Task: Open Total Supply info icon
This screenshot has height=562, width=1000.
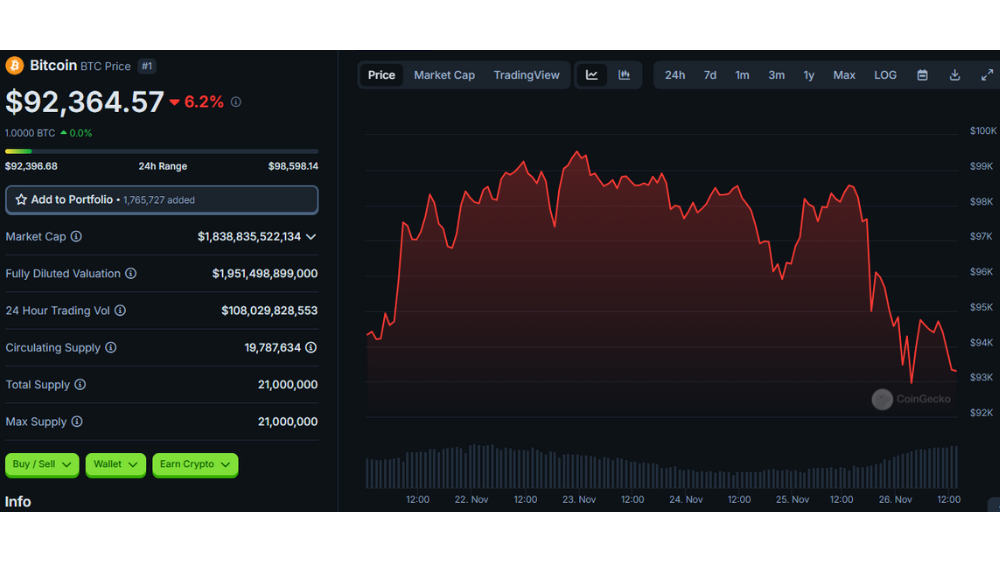Action: 80,385
